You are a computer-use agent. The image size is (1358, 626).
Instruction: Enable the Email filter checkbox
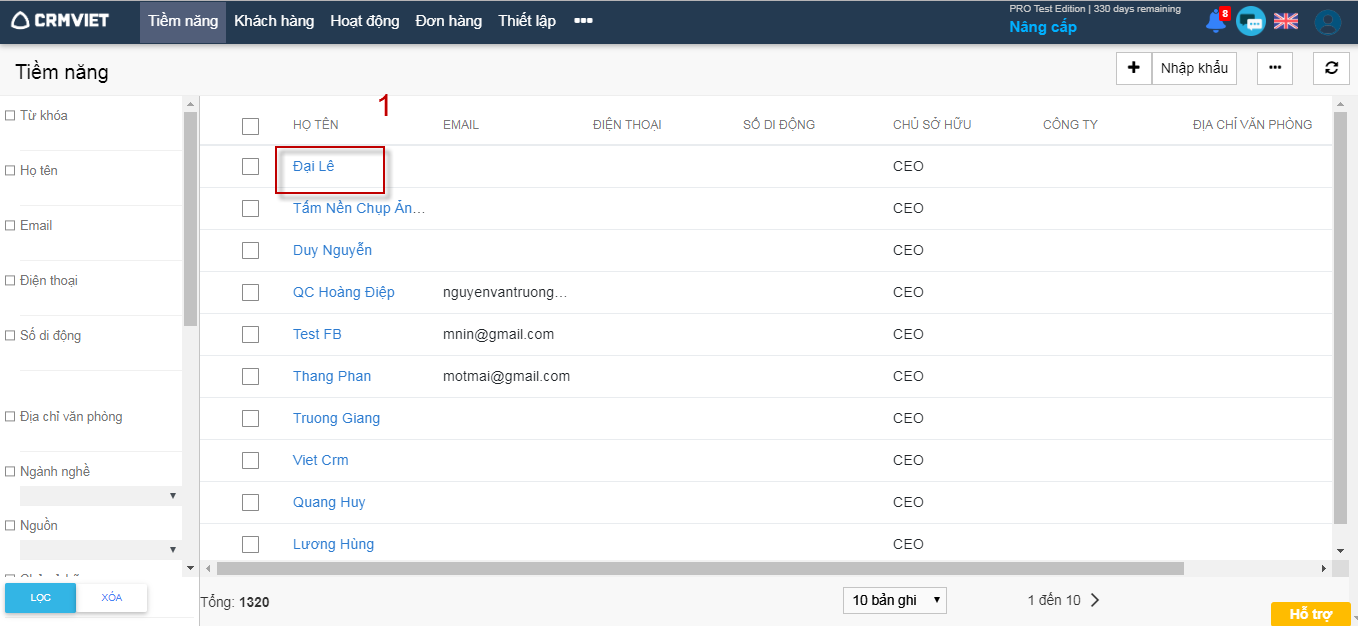10,226
